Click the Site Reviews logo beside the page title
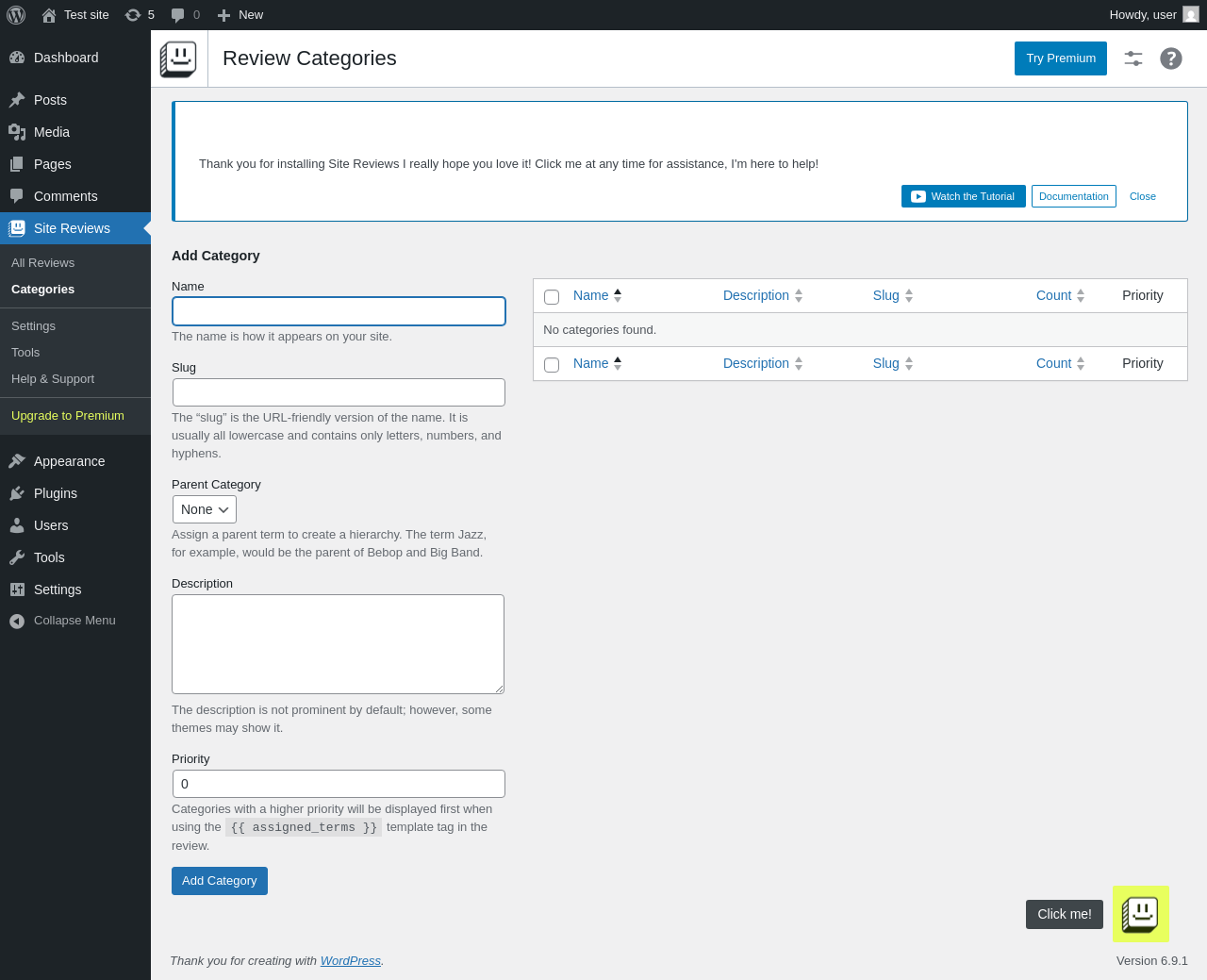The image size is (1207, 980). 178,58
